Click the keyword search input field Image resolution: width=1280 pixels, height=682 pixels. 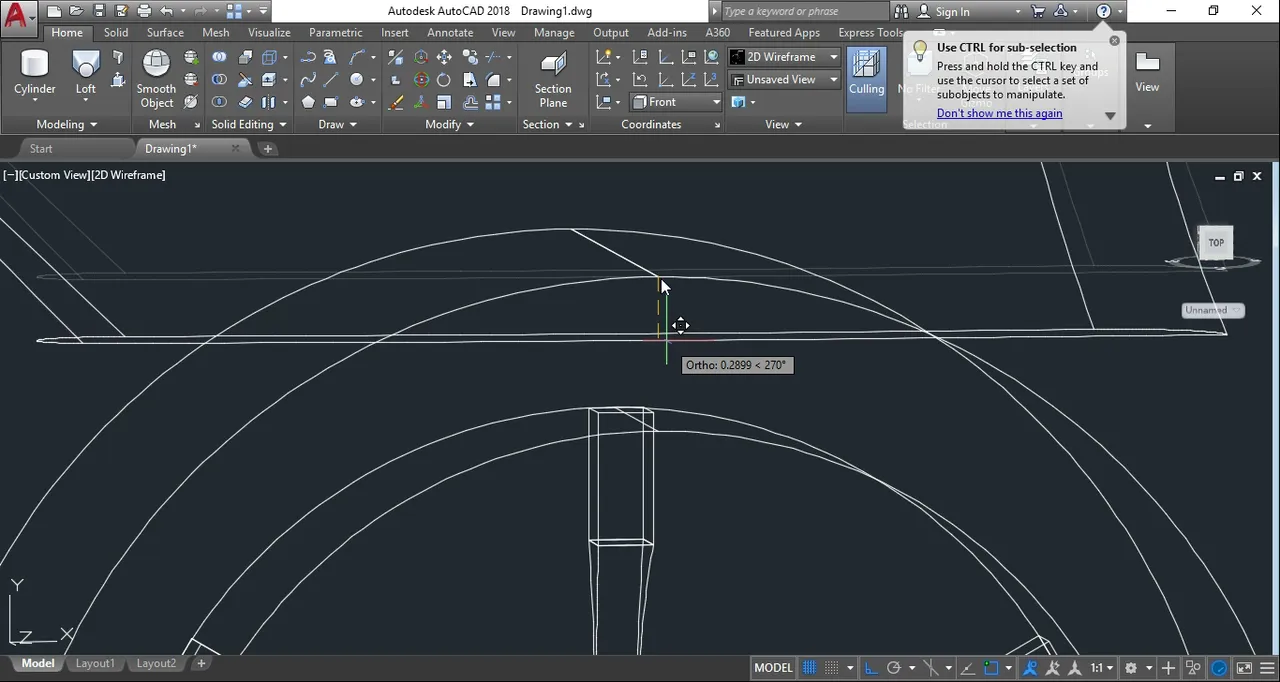click(x=804, y=12)
